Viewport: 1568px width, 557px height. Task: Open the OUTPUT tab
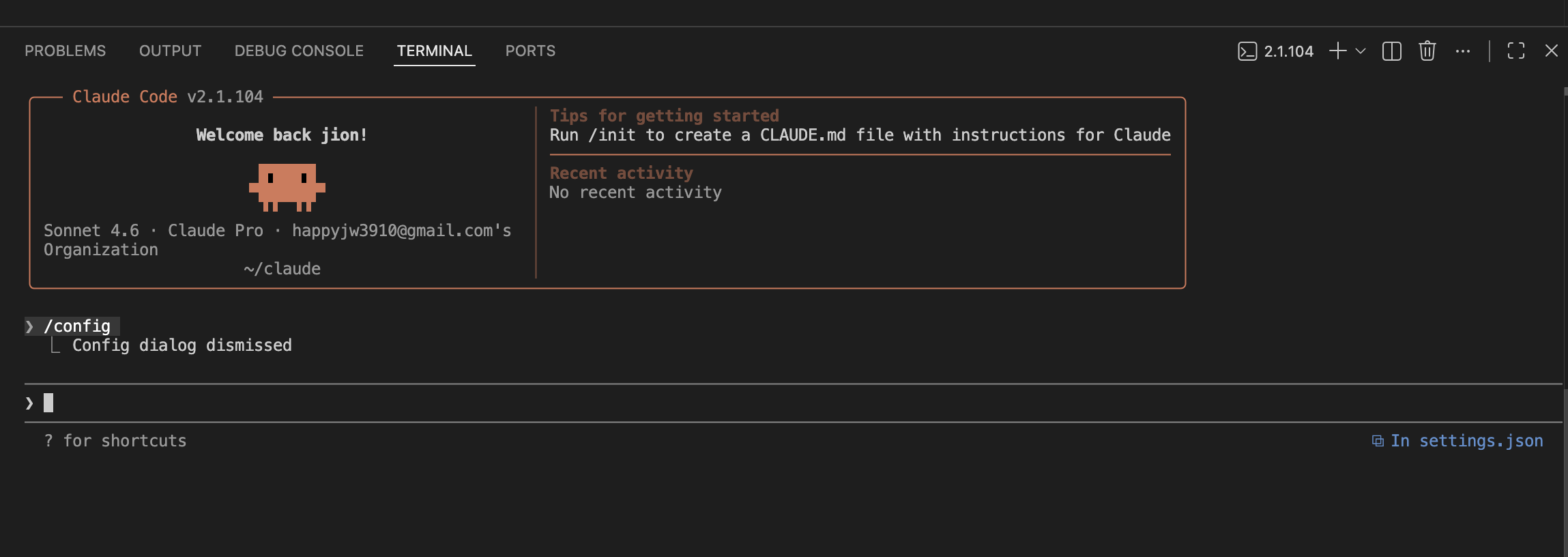click(x=170, y=51)
